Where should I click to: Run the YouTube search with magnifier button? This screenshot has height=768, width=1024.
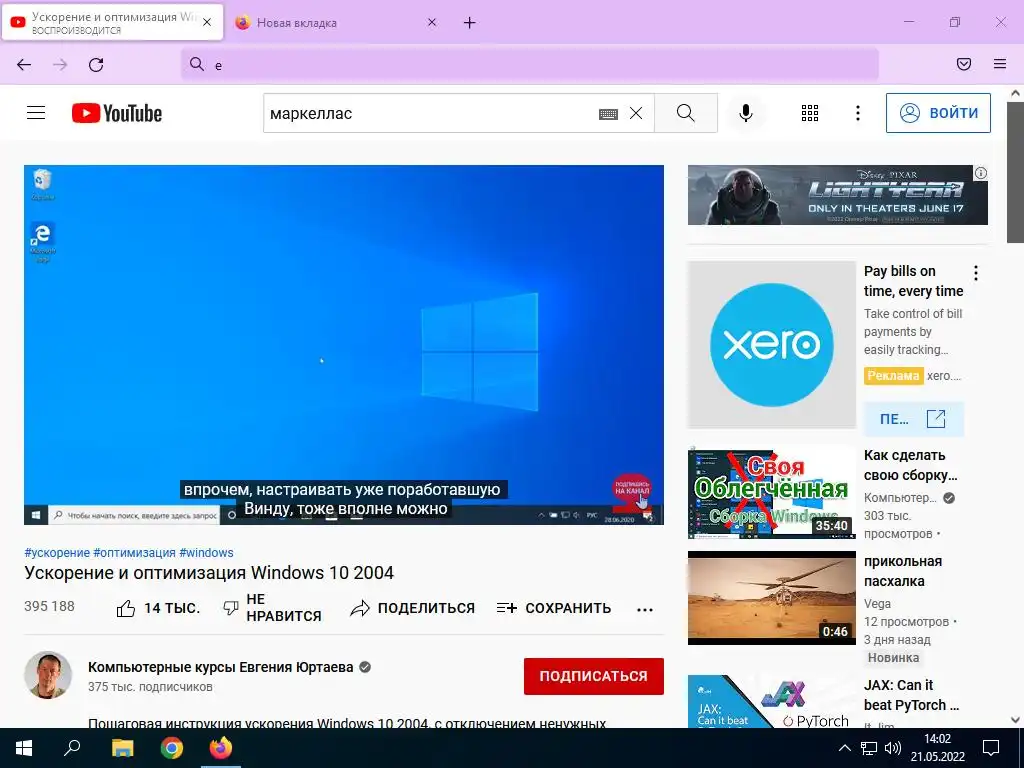click(x=686, y=113)
